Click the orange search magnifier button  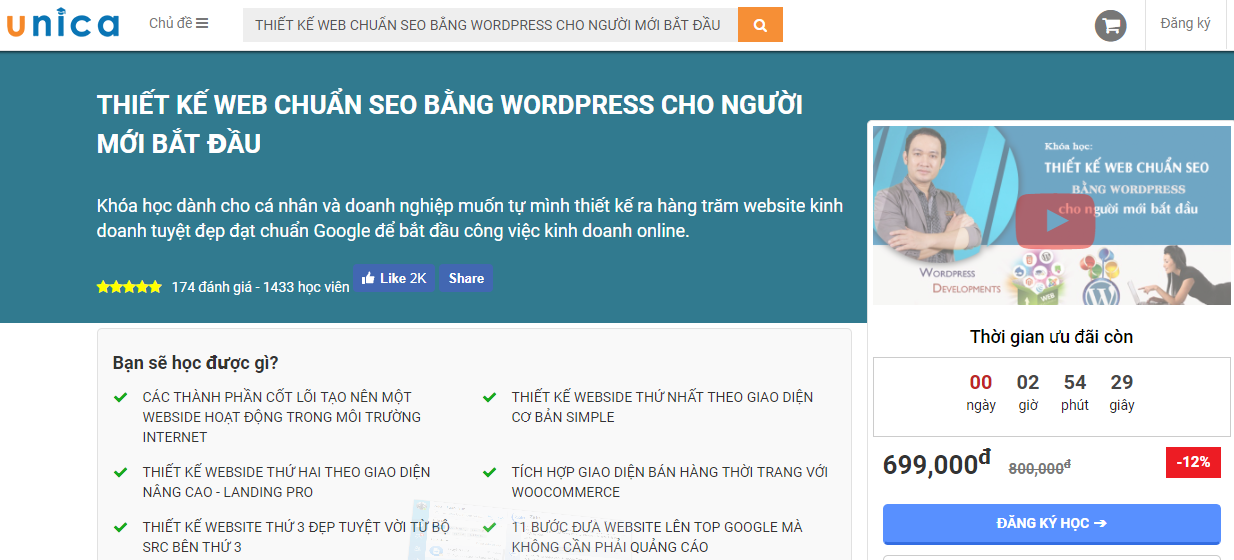click(760, 25)
